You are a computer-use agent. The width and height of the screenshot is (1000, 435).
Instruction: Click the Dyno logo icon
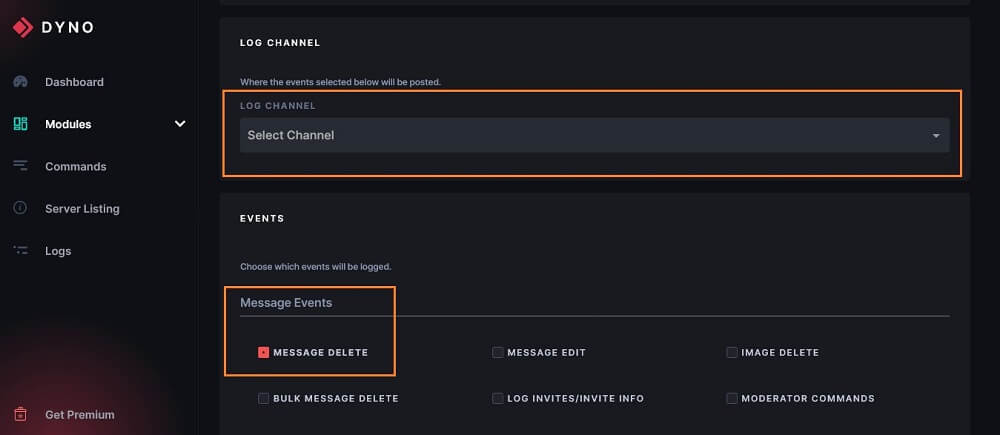23,27
